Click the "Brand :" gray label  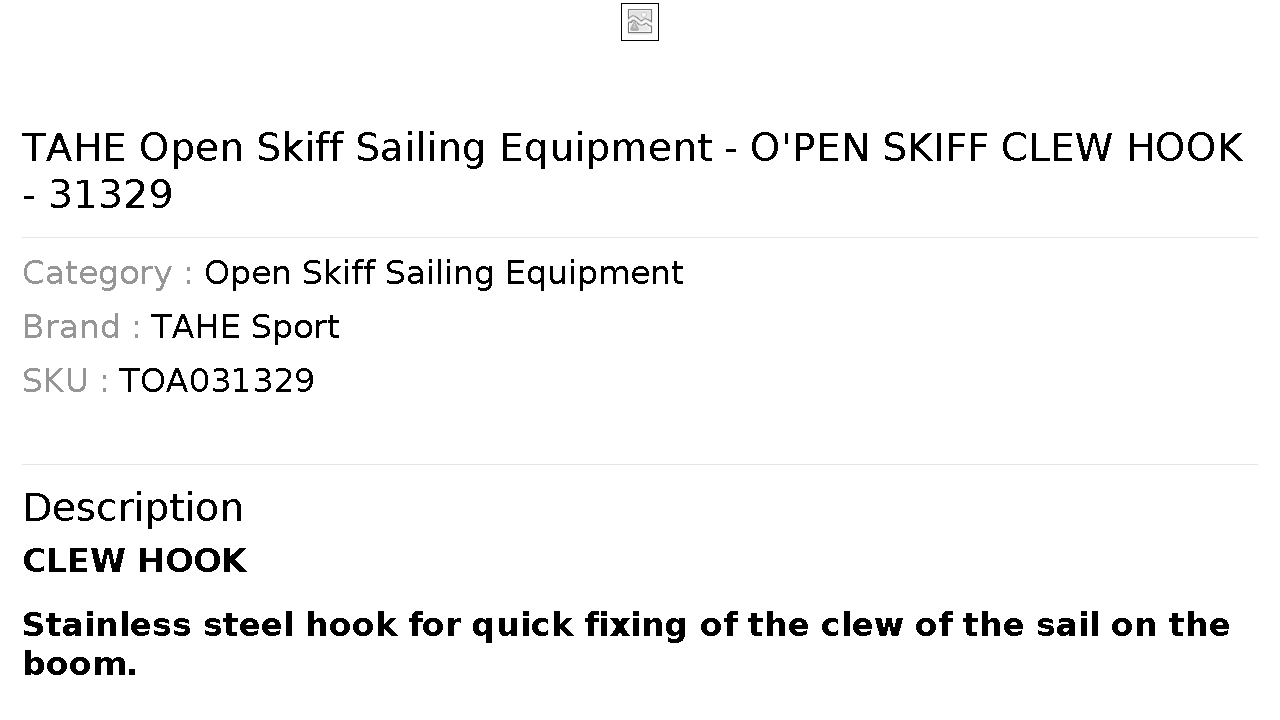click(x=81, y=327)
